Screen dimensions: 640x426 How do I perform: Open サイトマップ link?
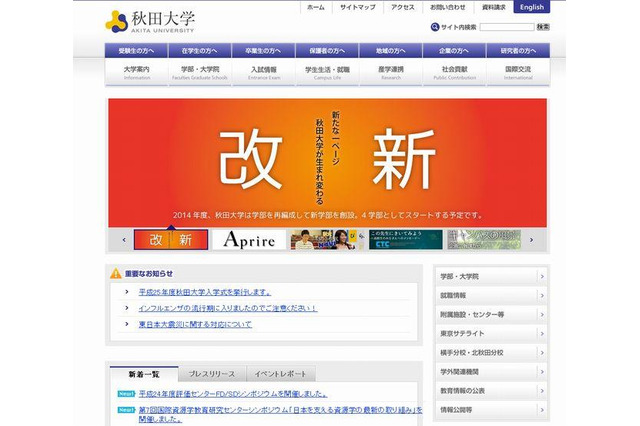coord(358,7)
